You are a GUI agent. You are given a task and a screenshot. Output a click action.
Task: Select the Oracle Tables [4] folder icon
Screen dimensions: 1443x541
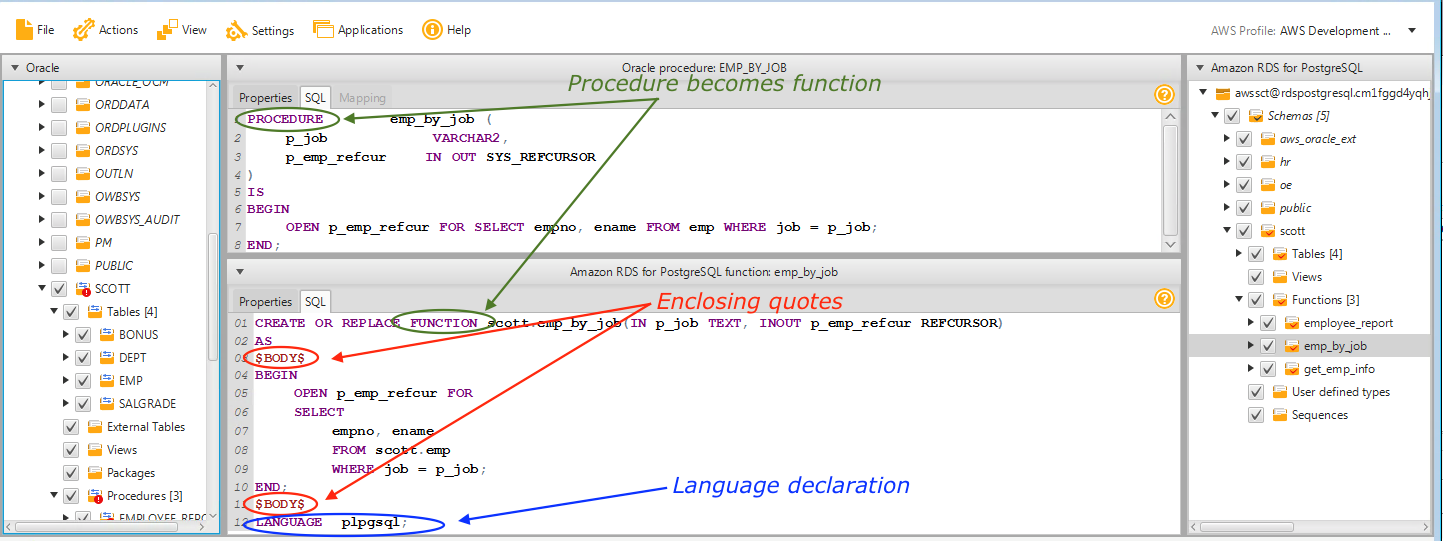tap(96, 312)
